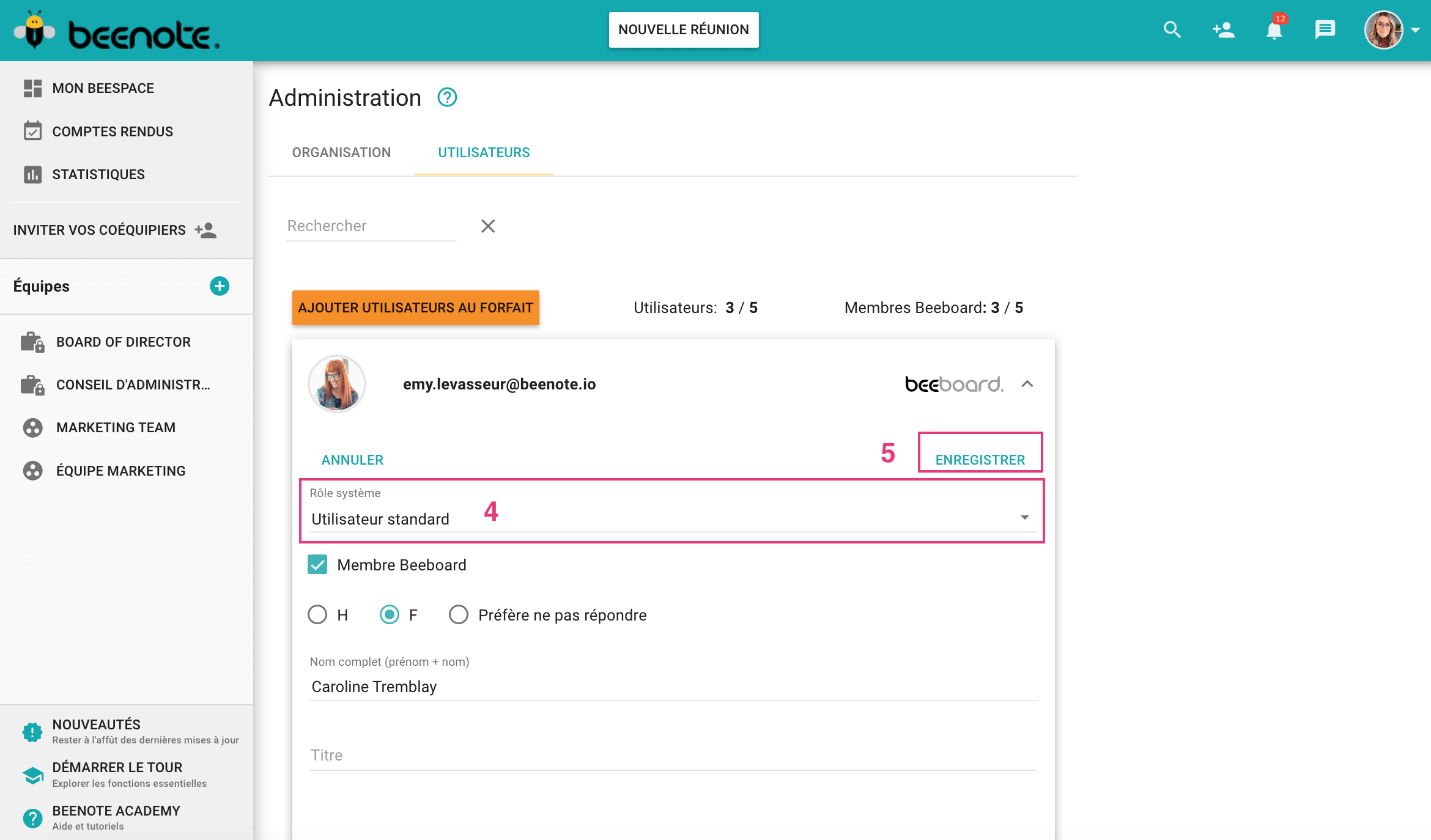1431x840 pixels.
Task: Click Enregistrer to save user
Action: [x=980, y=460]
